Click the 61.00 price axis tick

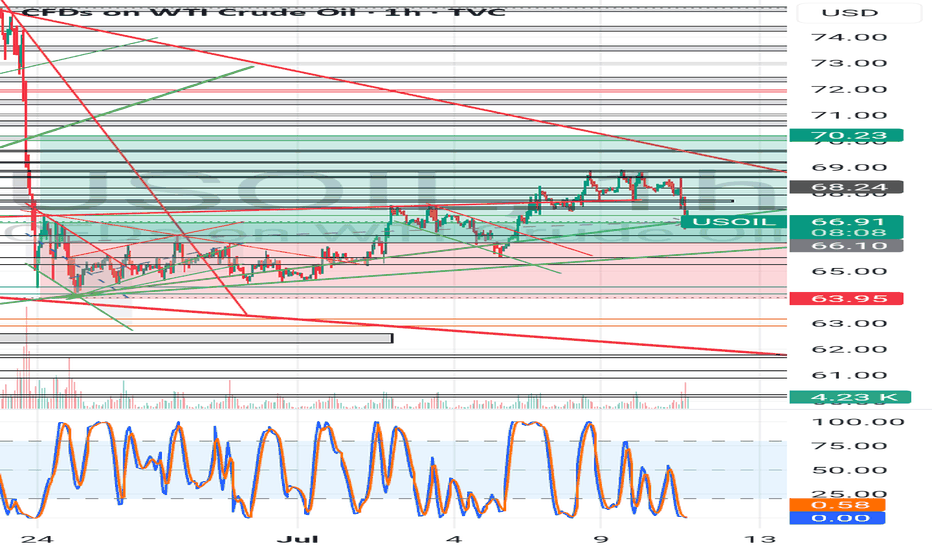click(x=849, y=375)
